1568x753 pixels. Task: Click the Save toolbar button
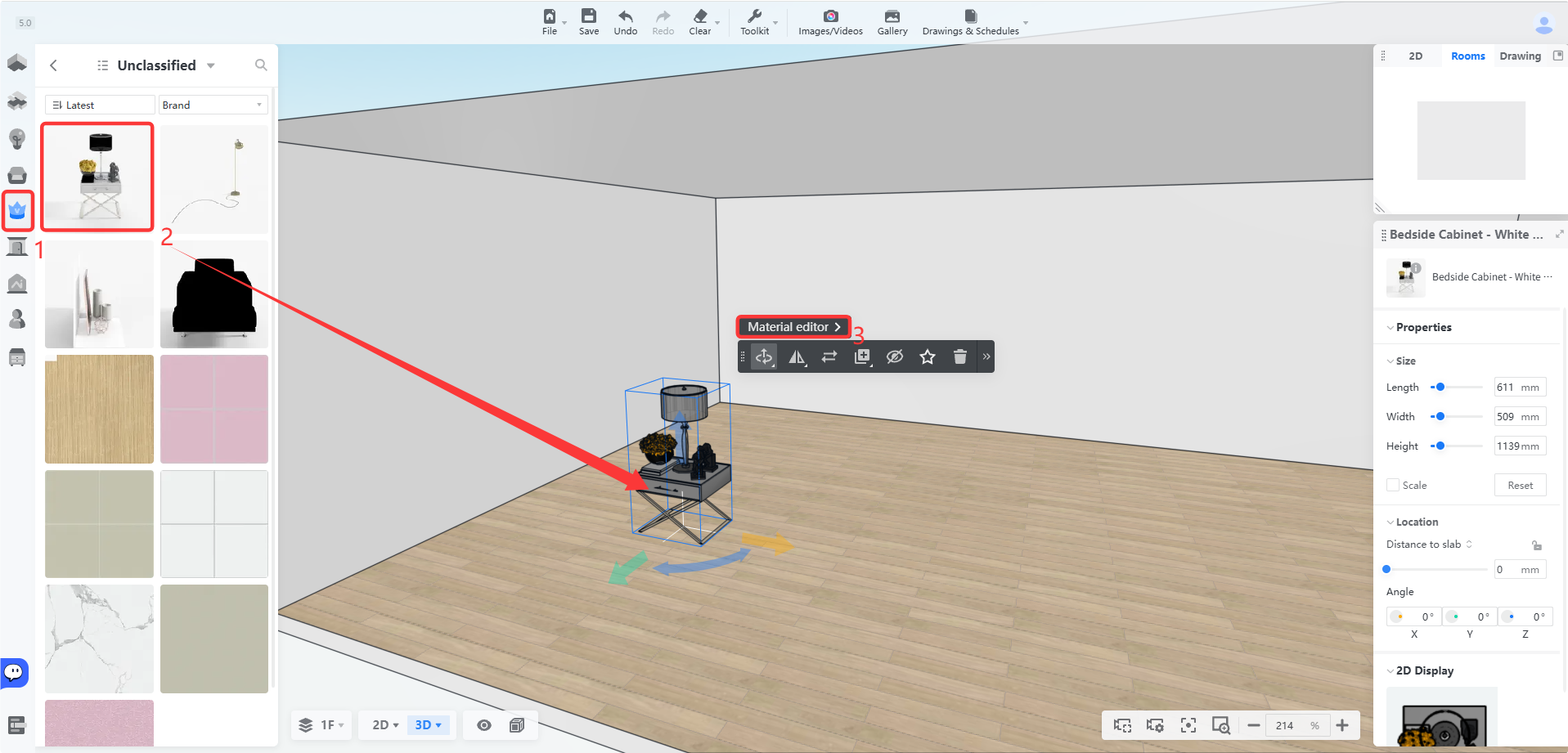(589, 22)
